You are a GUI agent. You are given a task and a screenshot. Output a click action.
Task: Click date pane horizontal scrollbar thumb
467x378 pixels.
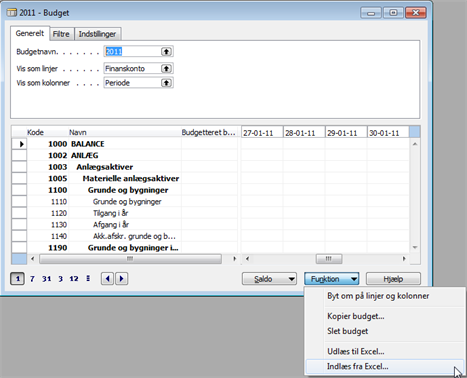(329, 259)
